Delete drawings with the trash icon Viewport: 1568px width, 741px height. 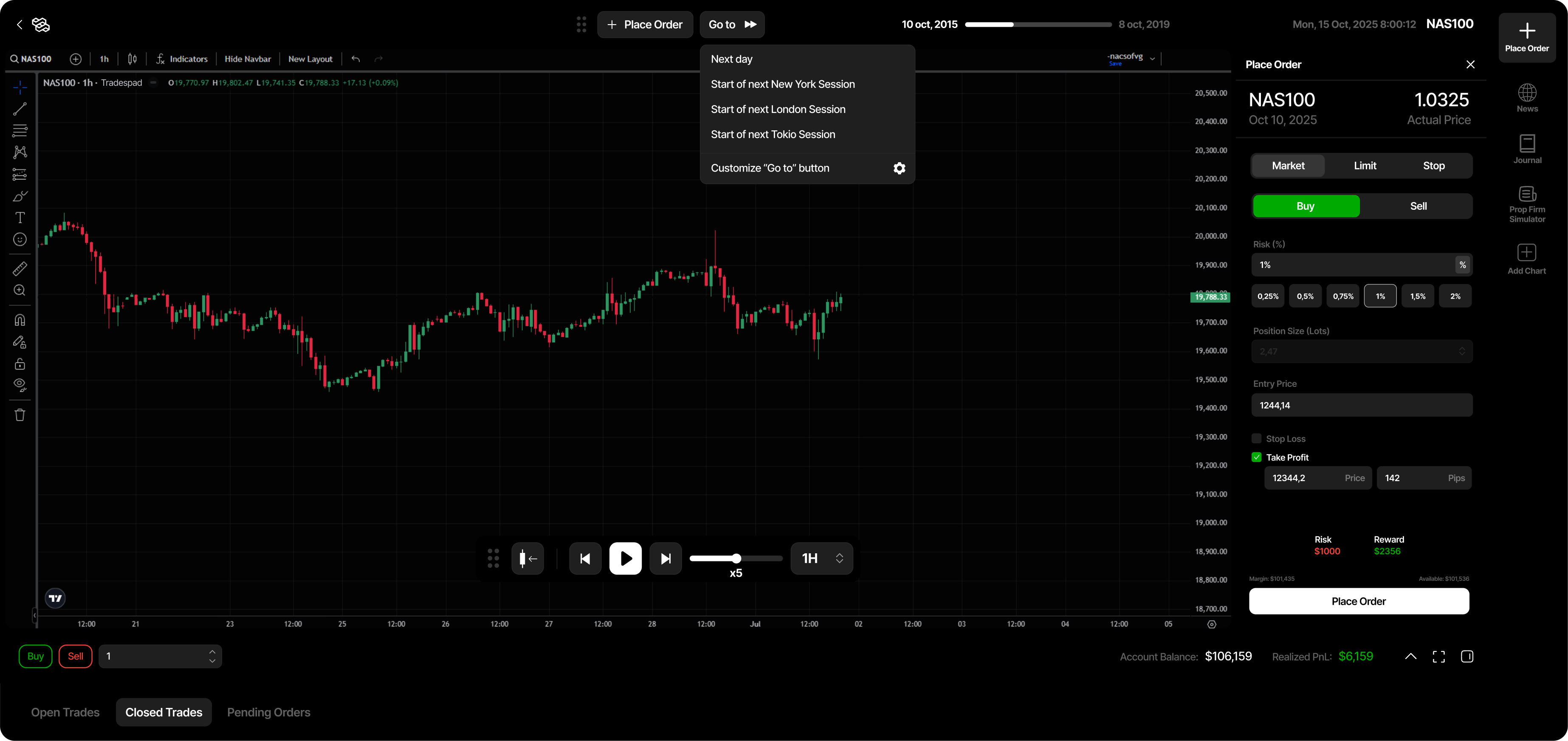pos(20,415)
